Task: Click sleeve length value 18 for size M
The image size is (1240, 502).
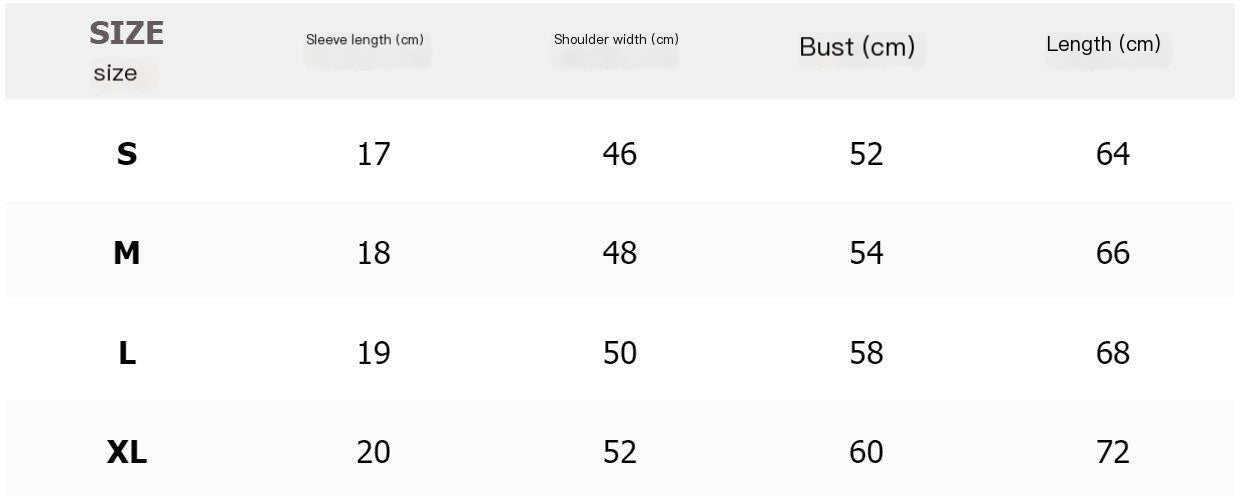Action: point(374,253)
